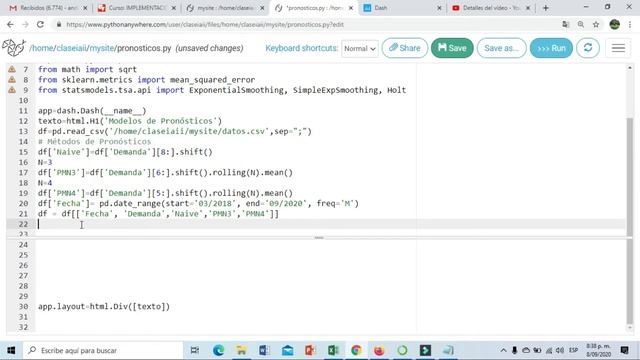Go forward in browser history
Screen dimensions: 640x360
(25, 24)
